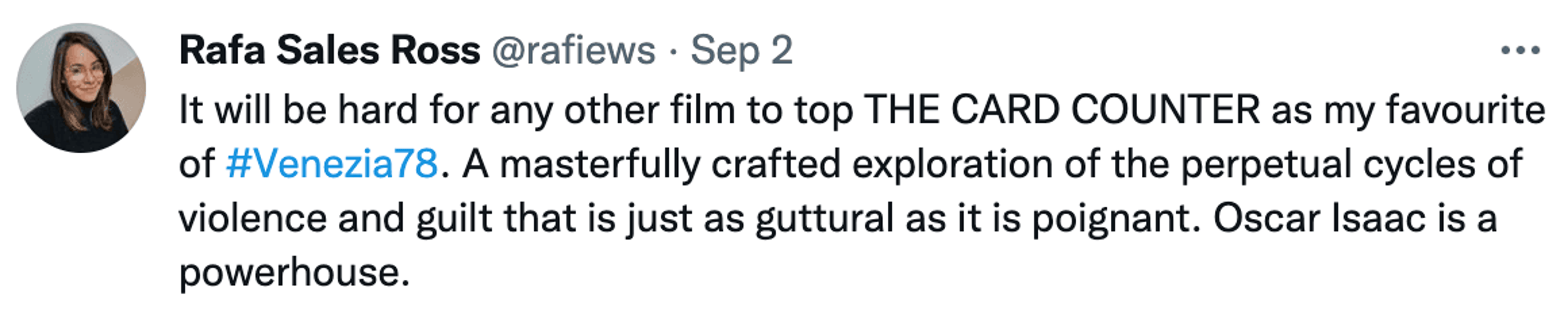
Task: Click the word masterfully in the tweet
Action: pos(599,164)
